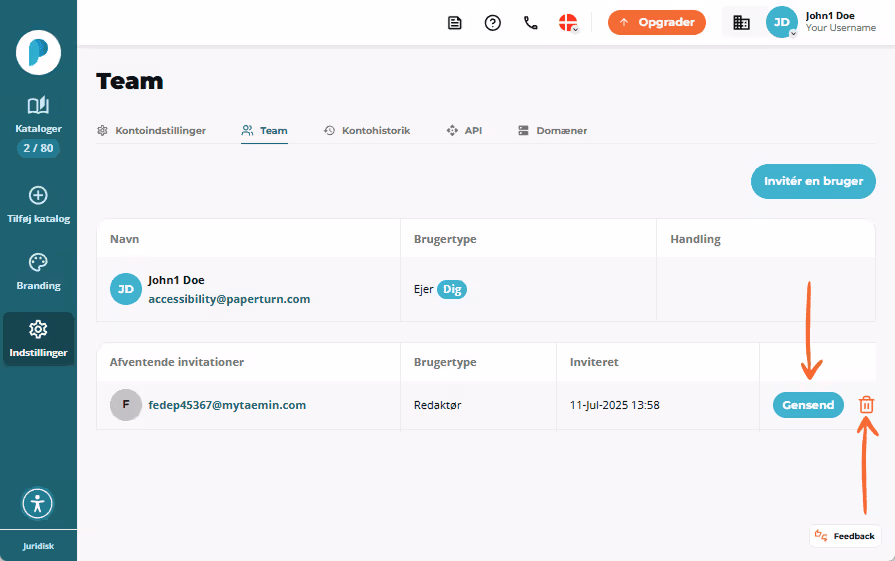Open Indstillinger gear in the sidebar
This screenshot has width=895, height=561.
(38, 339)
